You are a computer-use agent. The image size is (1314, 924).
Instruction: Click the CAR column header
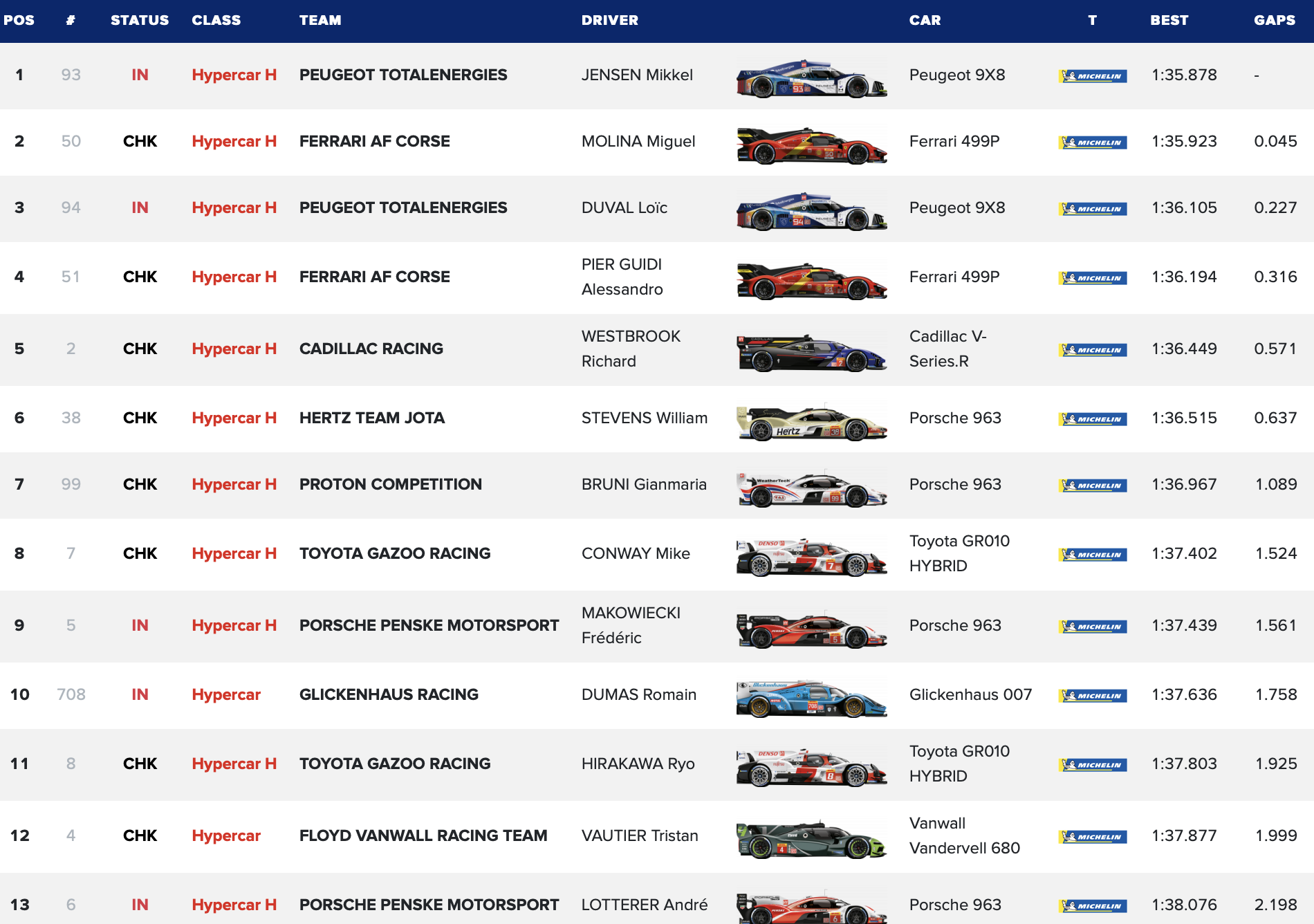point(925,20)
